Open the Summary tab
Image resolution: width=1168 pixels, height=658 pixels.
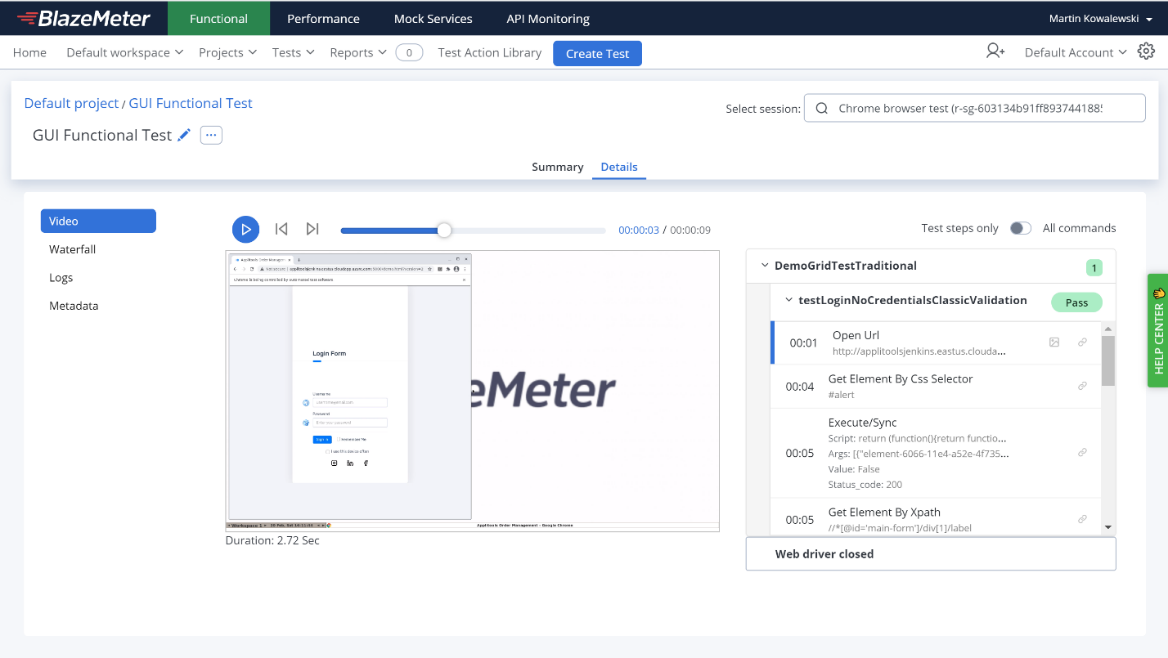pos(557,167)
